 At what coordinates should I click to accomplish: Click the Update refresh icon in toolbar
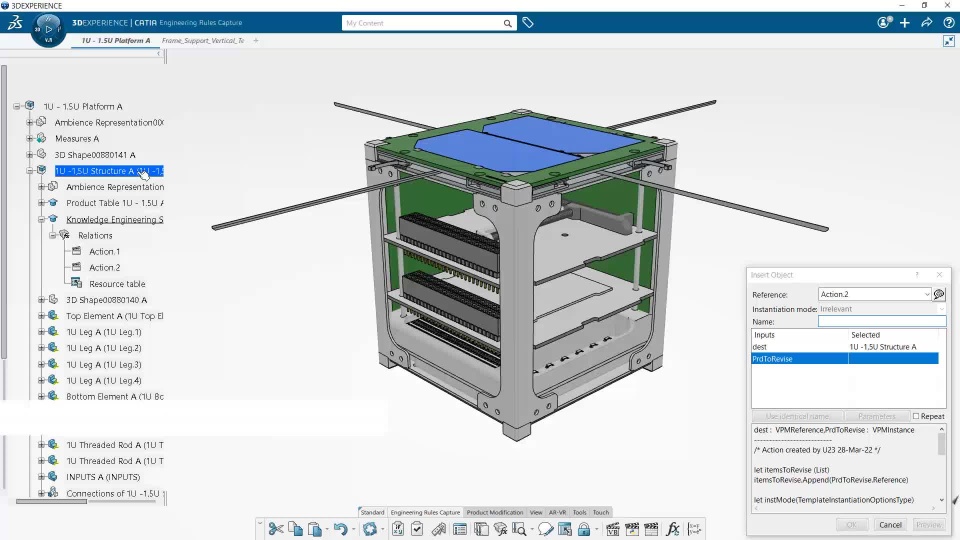pyautogui.click(x=369, y=529)
